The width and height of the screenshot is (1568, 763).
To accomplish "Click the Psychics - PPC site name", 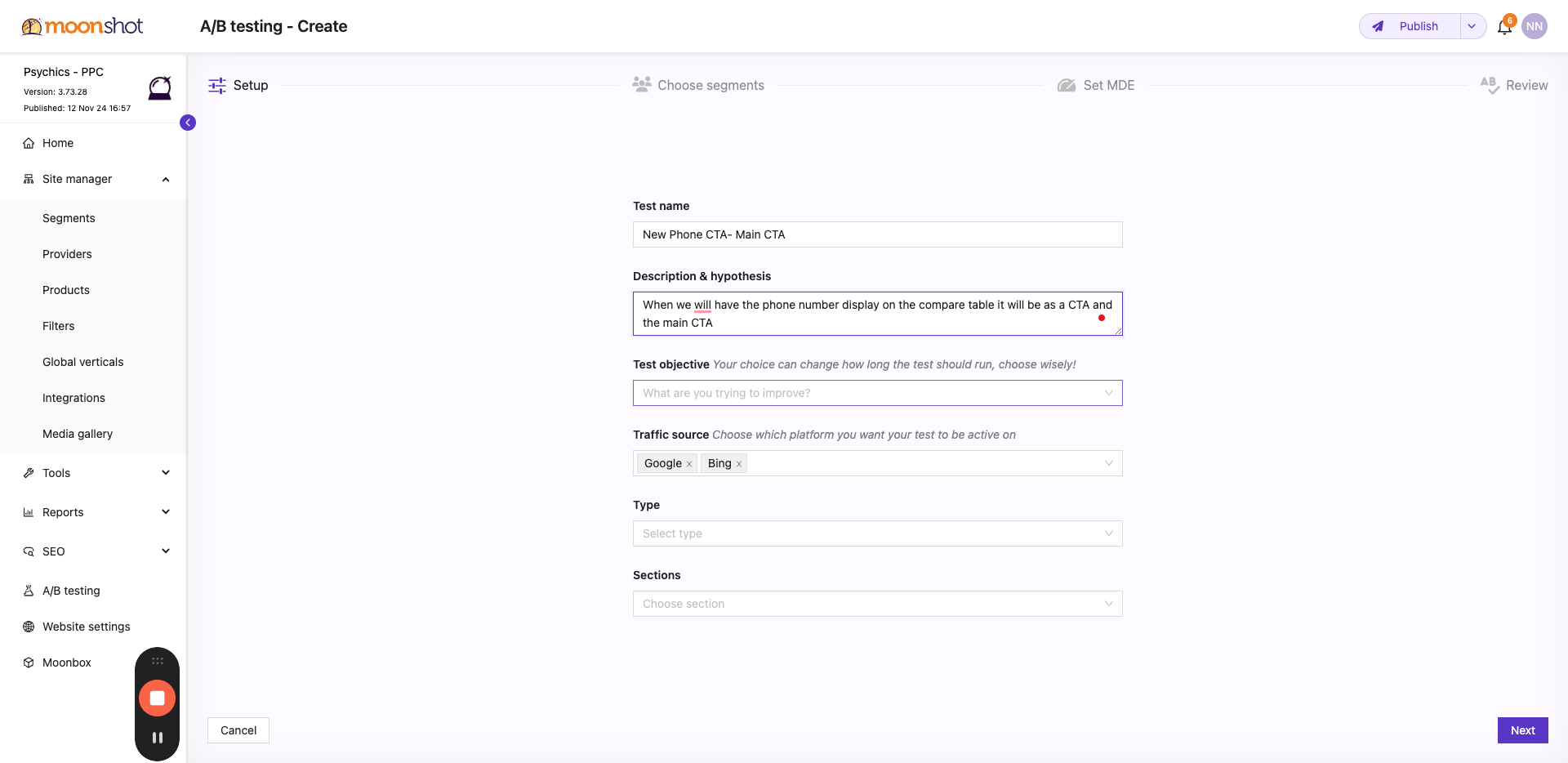I will coord(64,72).
